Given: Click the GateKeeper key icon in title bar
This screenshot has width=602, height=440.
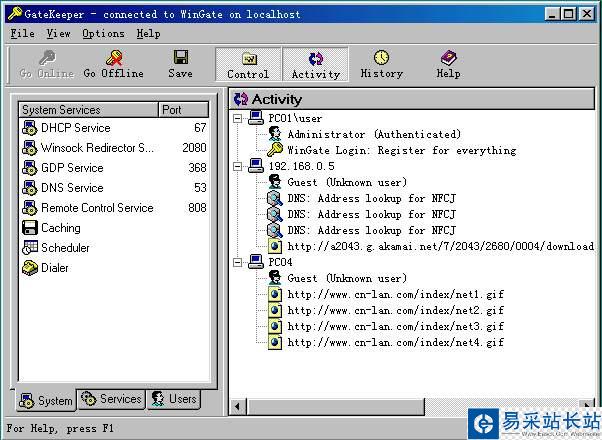Looking at the screenshot, I should (x=15, y=14).
